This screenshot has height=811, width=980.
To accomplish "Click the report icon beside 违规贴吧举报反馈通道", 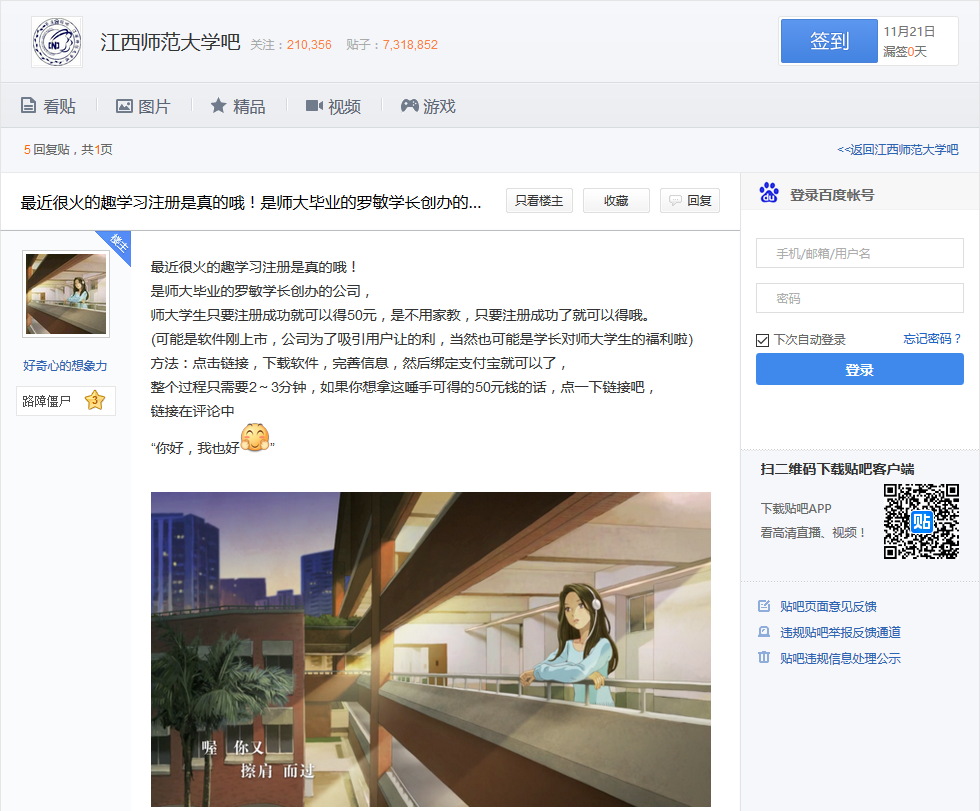I will [x=764, y=632].
